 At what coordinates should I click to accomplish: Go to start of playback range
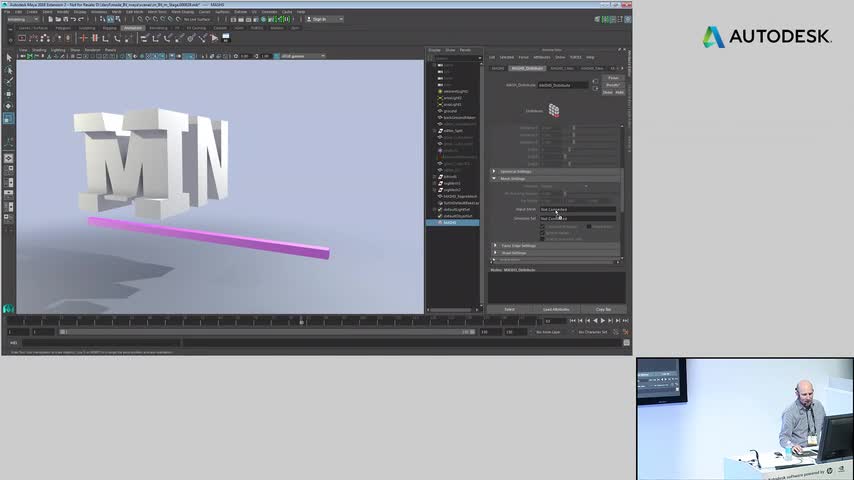pos(572,321)
